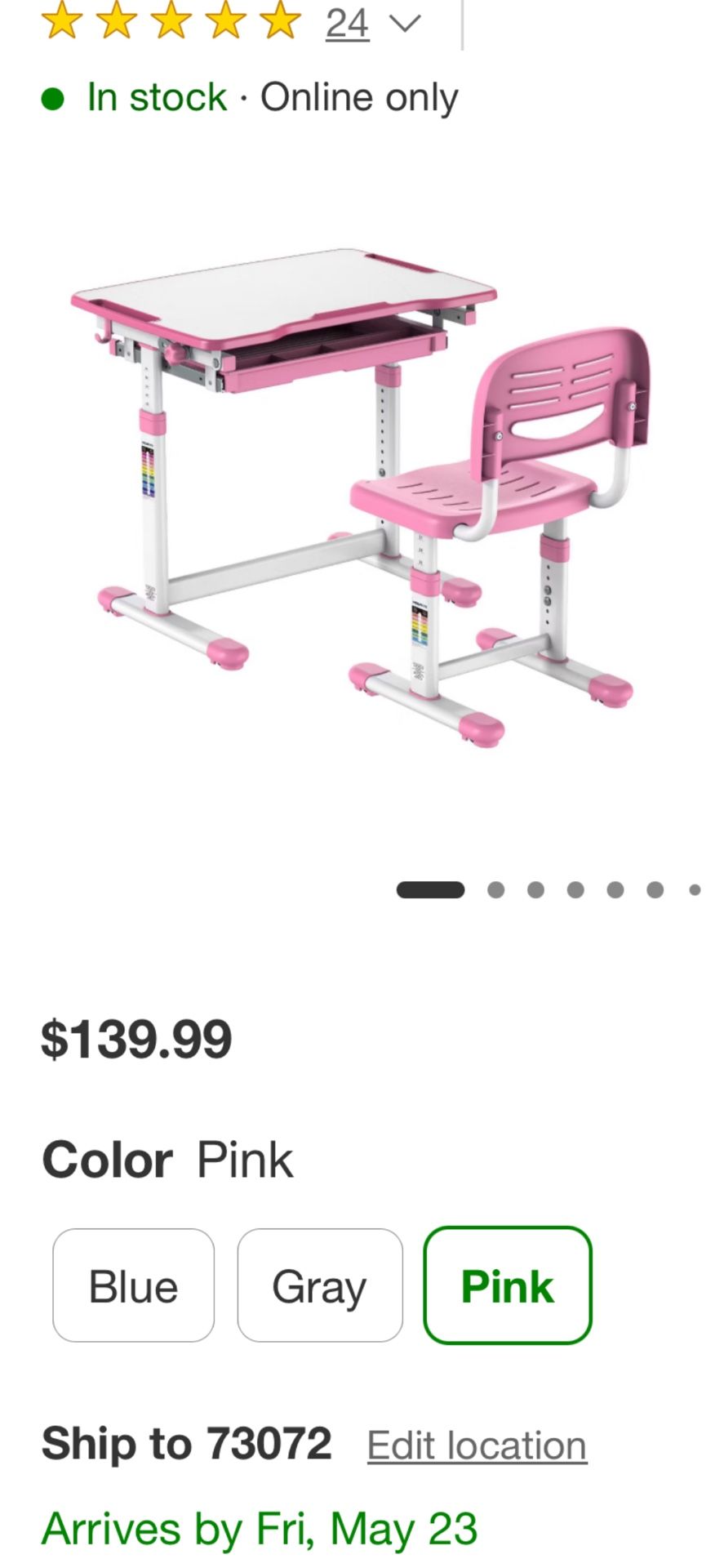The width and height of the screenshot is (724, 1568).
Task: Select the active elongated carousel indicator
Action: 430,890
